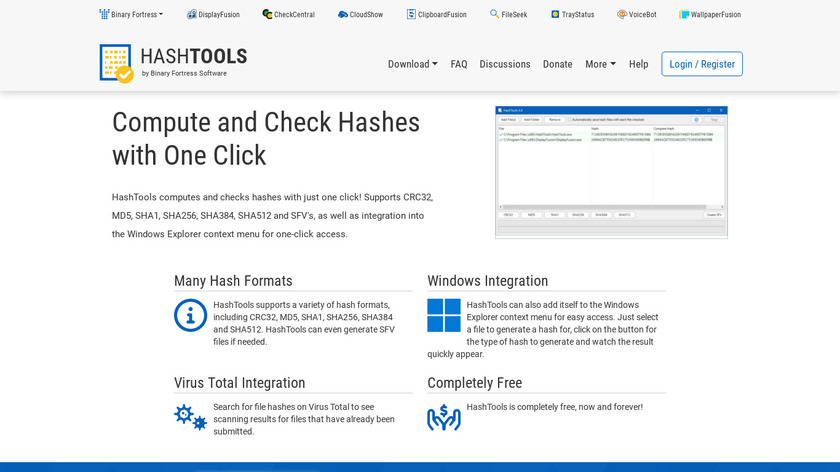The width and height of the screenshot is (840, 472).
Task: Click the DisplayFusion text link
Action: tap(219, 14)
